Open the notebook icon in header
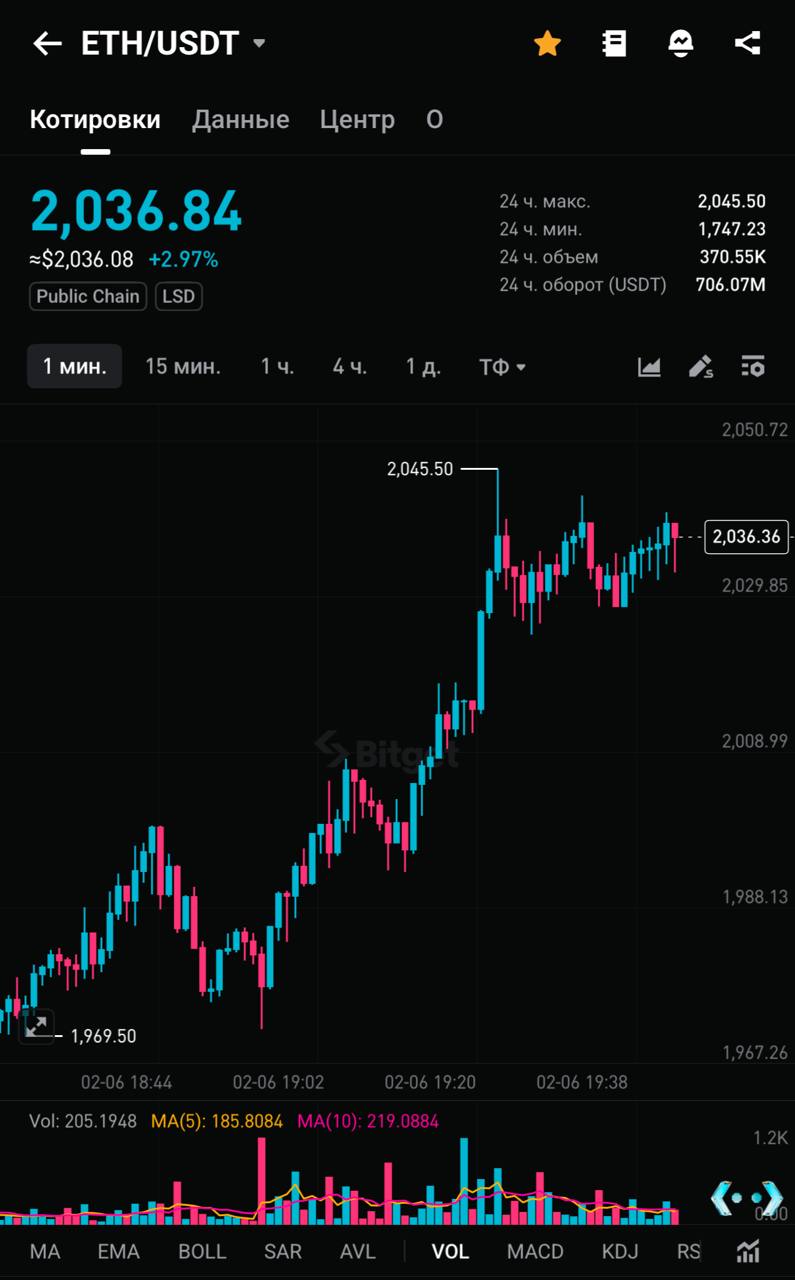 [614, 43]
